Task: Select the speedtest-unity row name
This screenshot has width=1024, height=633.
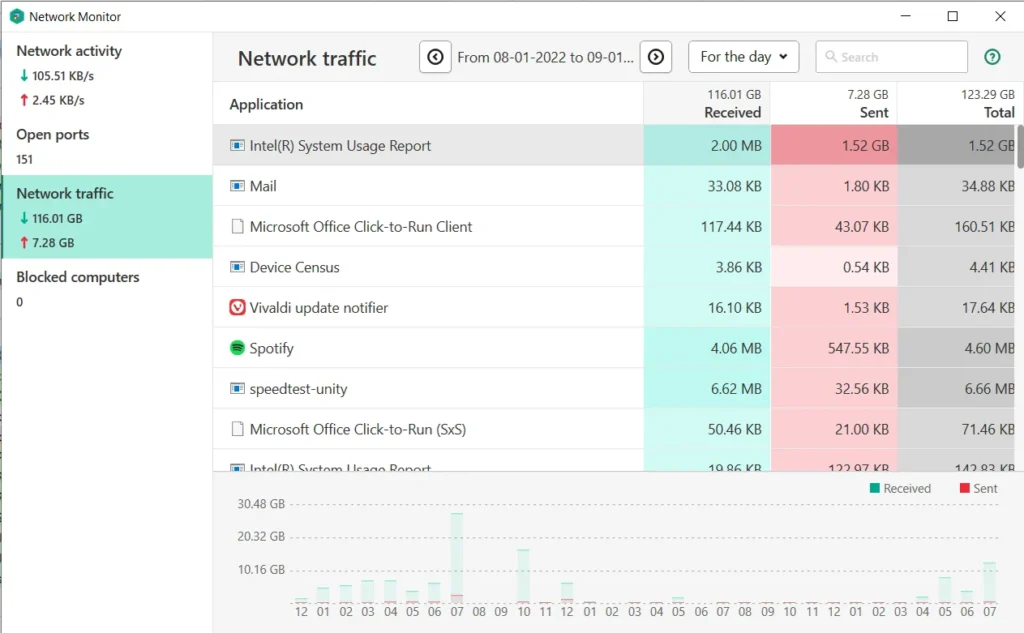Action: [x=298, y=389]
